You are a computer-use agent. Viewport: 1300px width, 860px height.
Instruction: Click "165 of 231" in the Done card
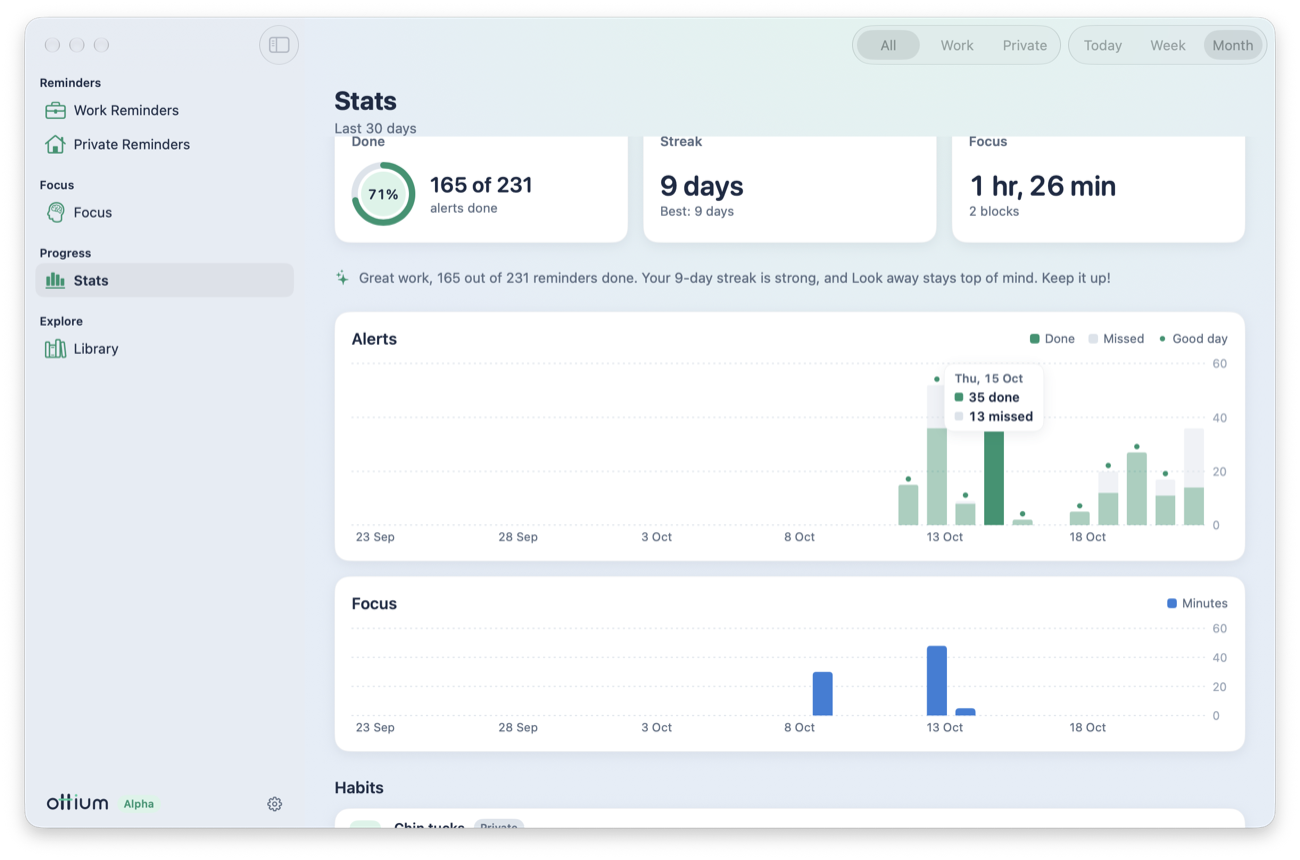point(481,185)
